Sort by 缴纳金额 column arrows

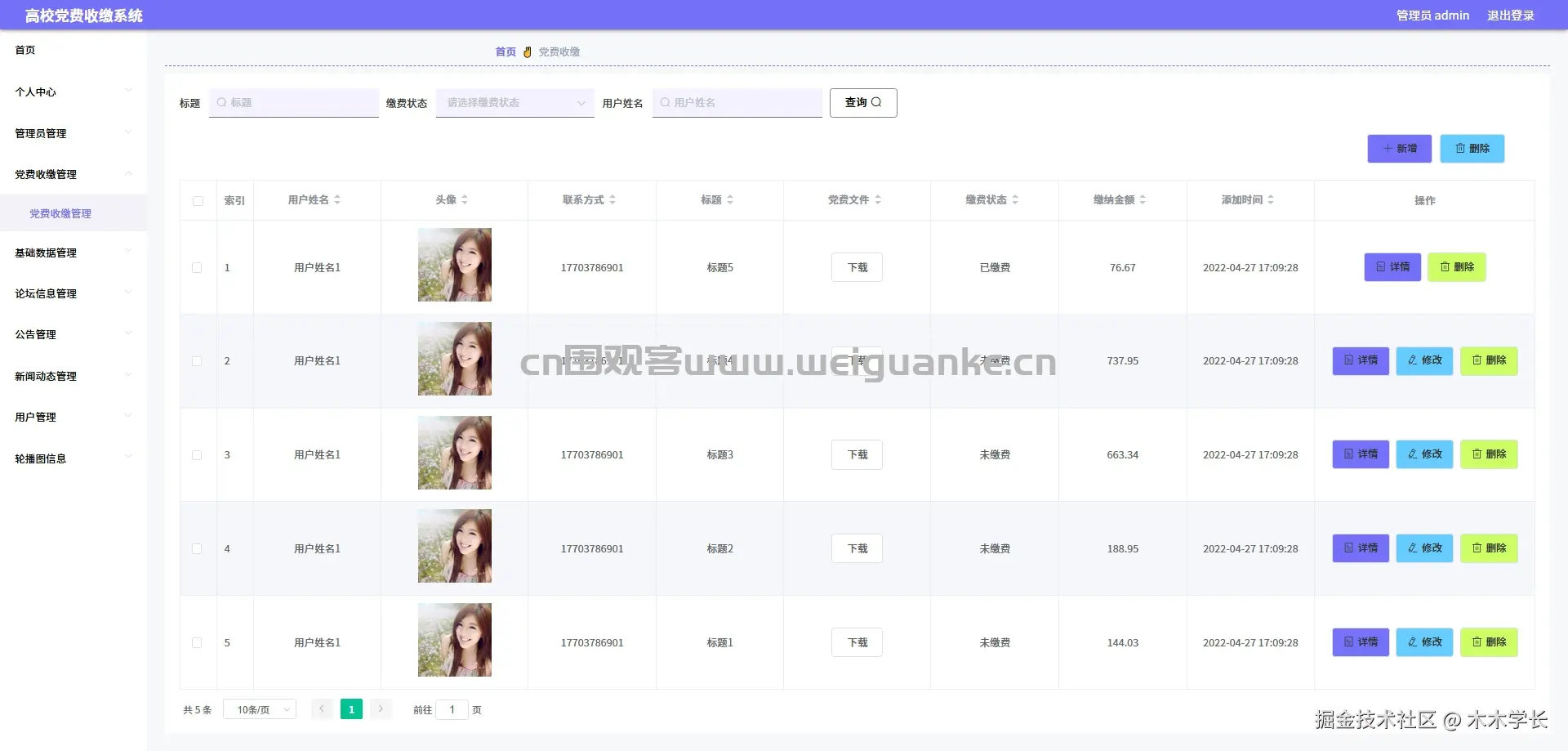pos(1143,199)
